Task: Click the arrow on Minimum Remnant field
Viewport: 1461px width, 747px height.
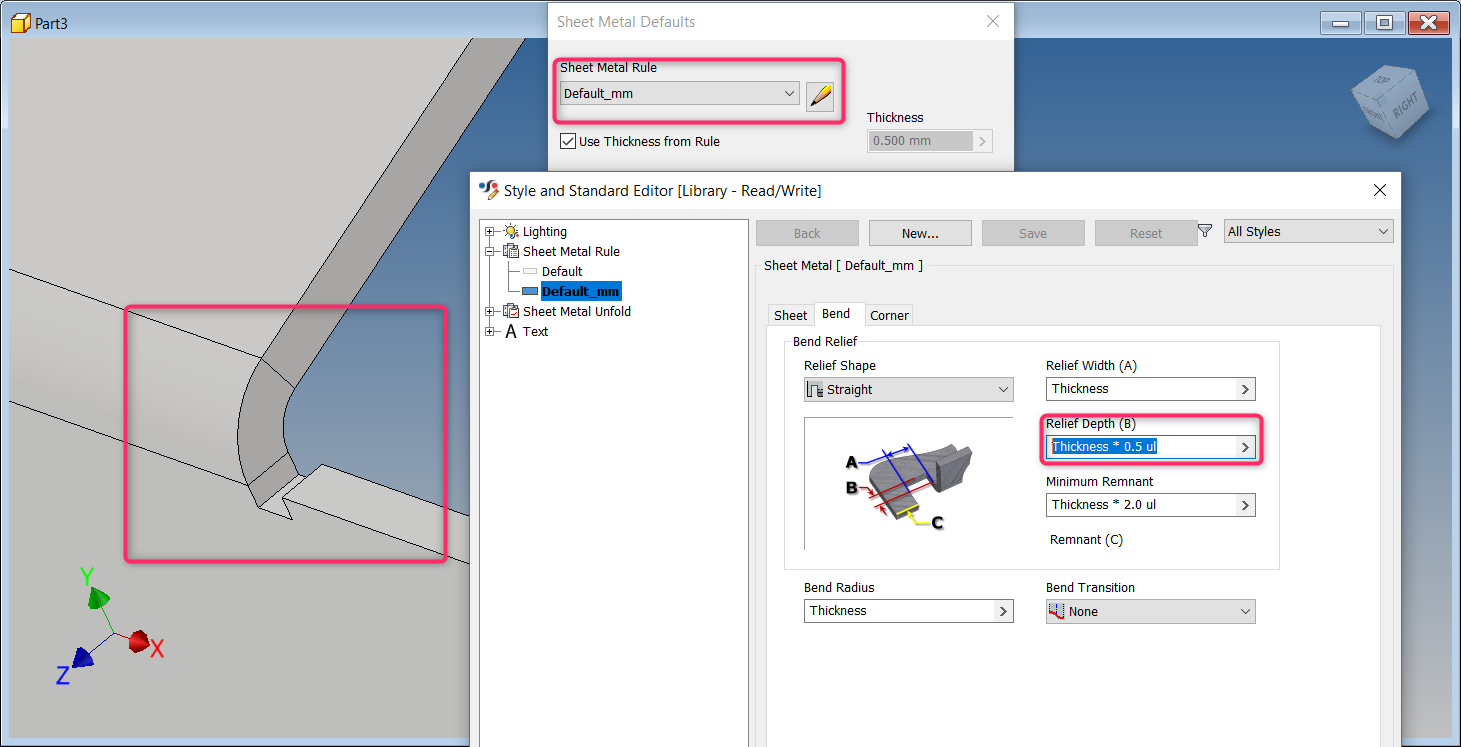Action: pos(1245,505)
